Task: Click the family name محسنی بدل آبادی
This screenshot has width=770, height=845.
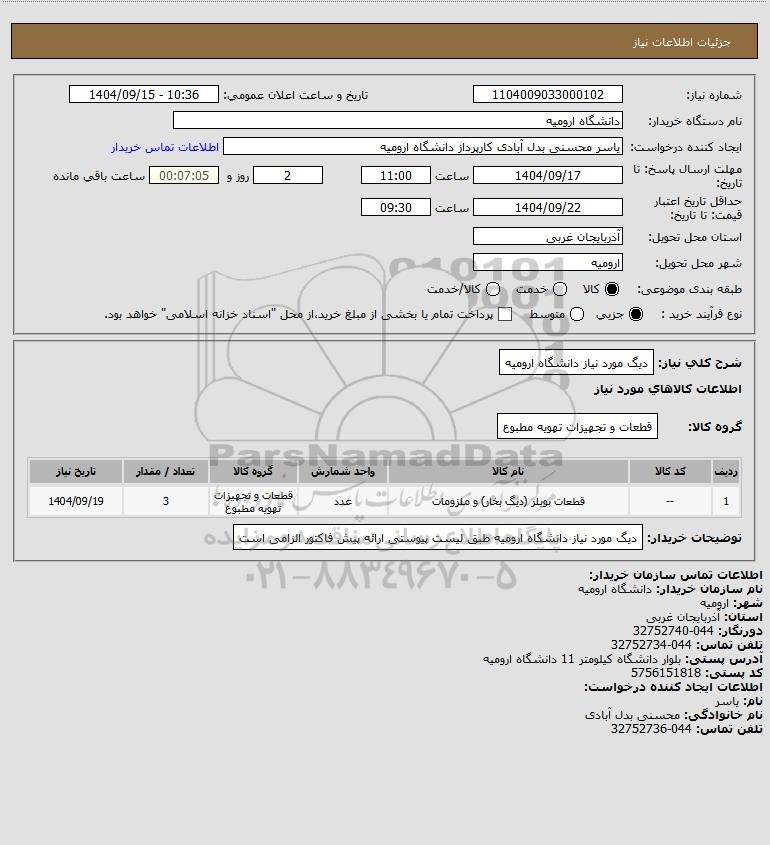Action: pos(633,715)
